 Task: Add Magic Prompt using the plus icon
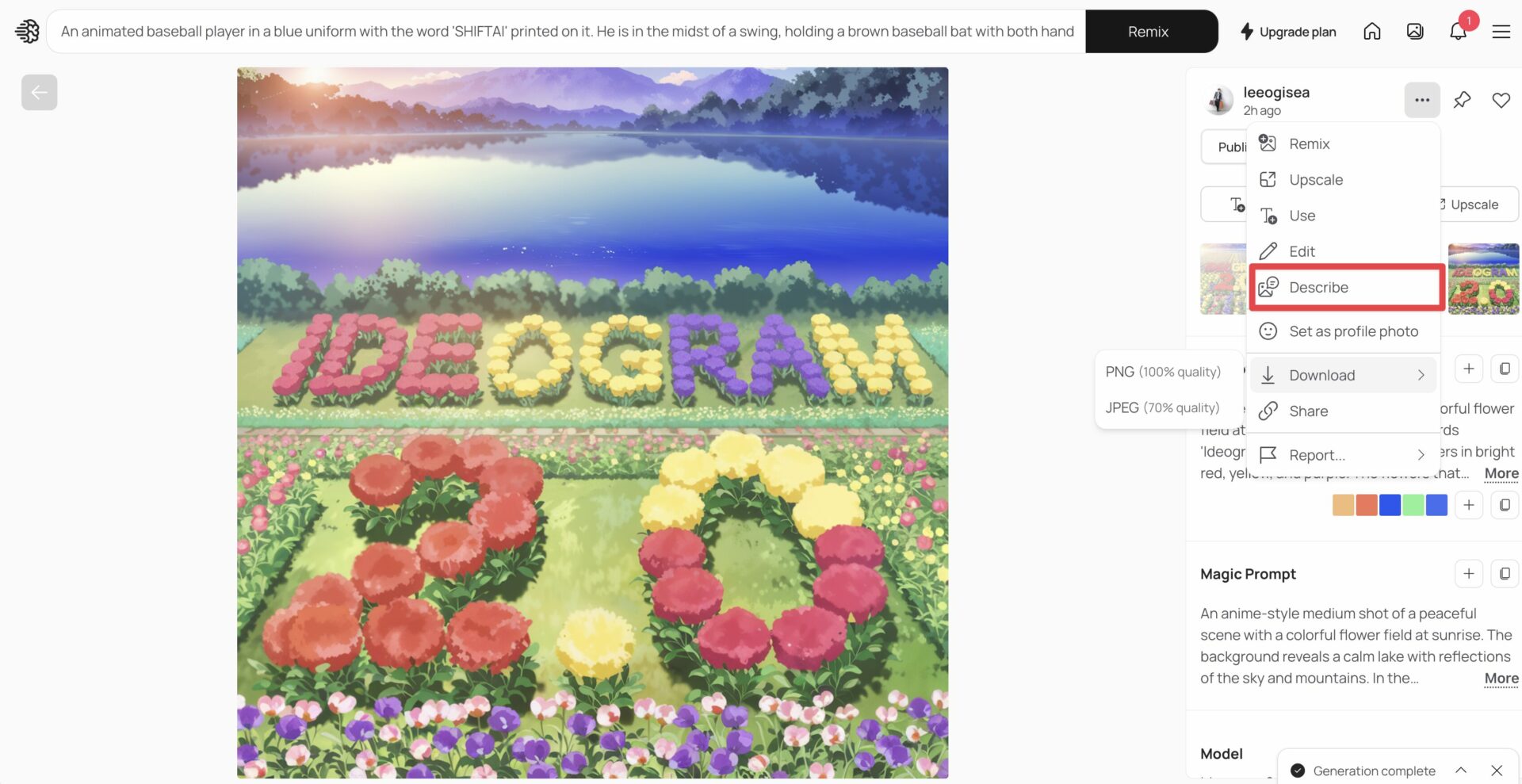tap(1469, 573)
